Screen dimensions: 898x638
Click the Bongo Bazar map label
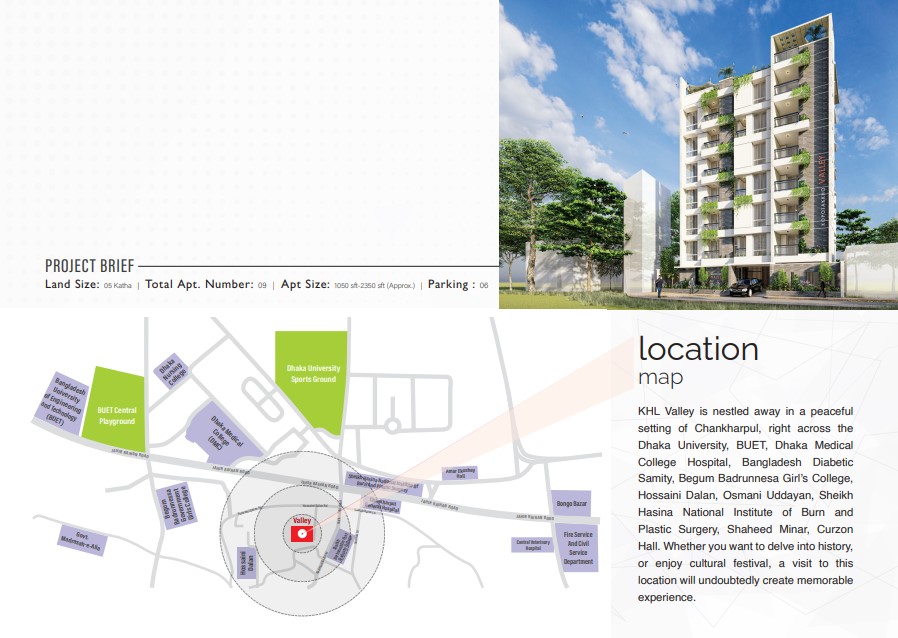pos(572,503)
